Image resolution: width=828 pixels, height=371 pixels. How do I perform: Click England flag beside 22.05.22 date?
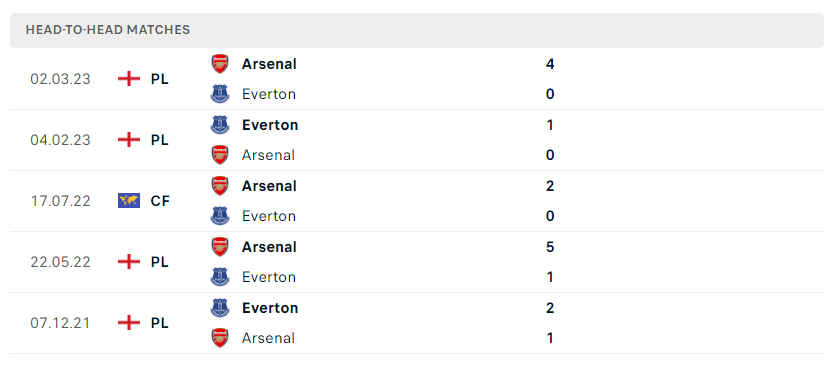(x=129, y=262)
